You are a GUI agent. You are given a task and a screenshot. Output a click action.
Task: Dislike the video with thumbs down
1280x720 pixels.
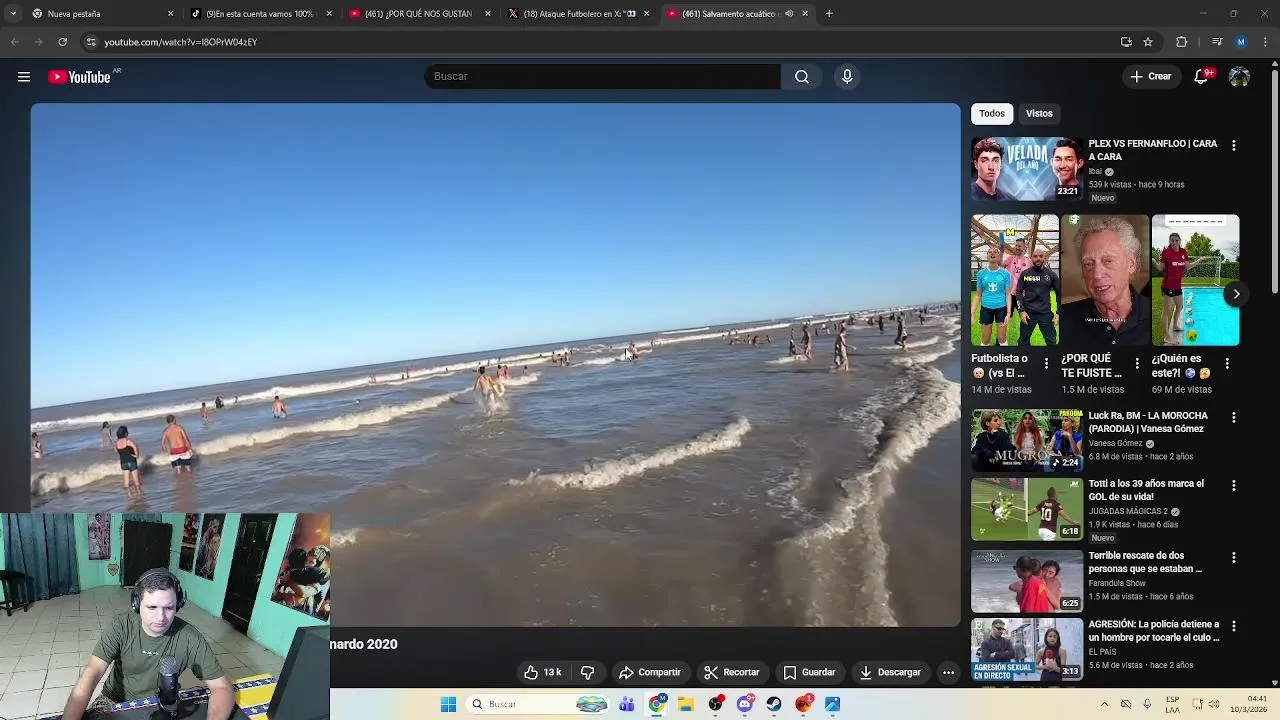tap(588, 673)
